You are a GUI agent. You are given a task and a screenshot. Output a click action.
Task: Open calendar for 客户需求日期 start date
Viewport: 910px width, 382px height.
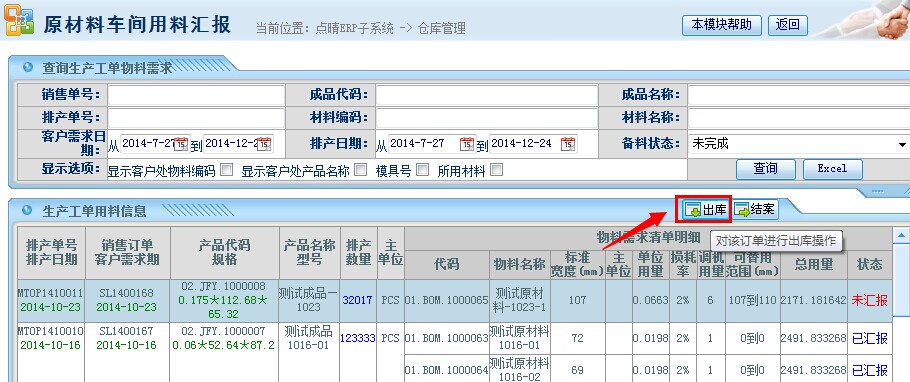coord(181,143)
